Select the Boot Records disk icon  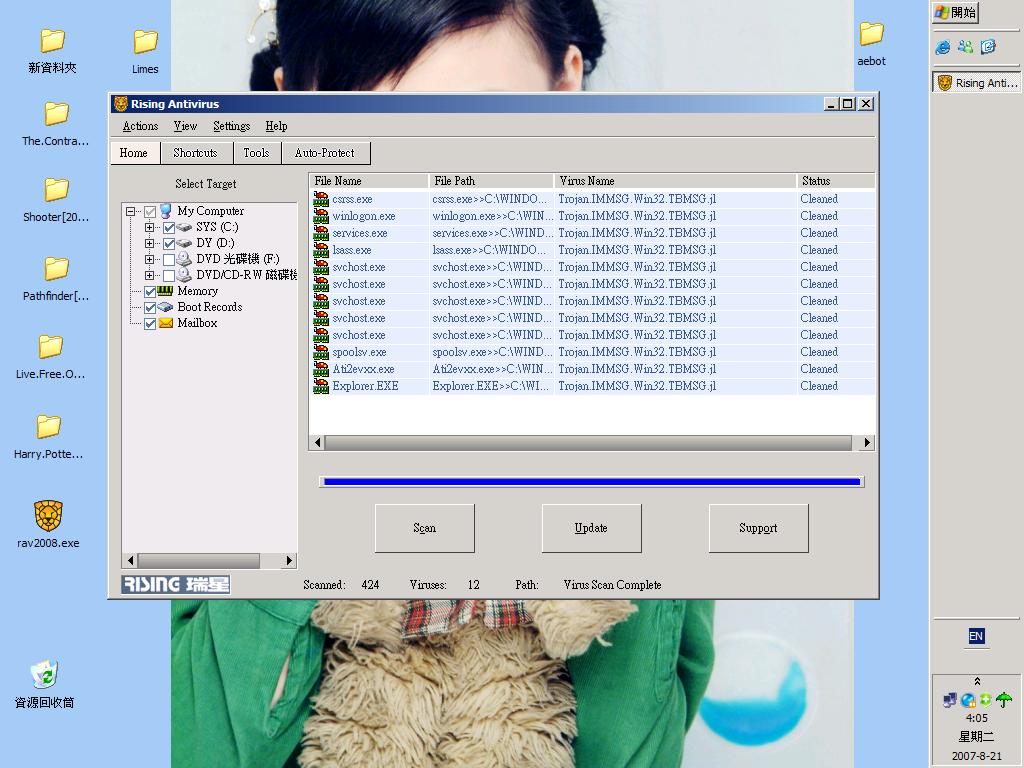click(166, 307)
